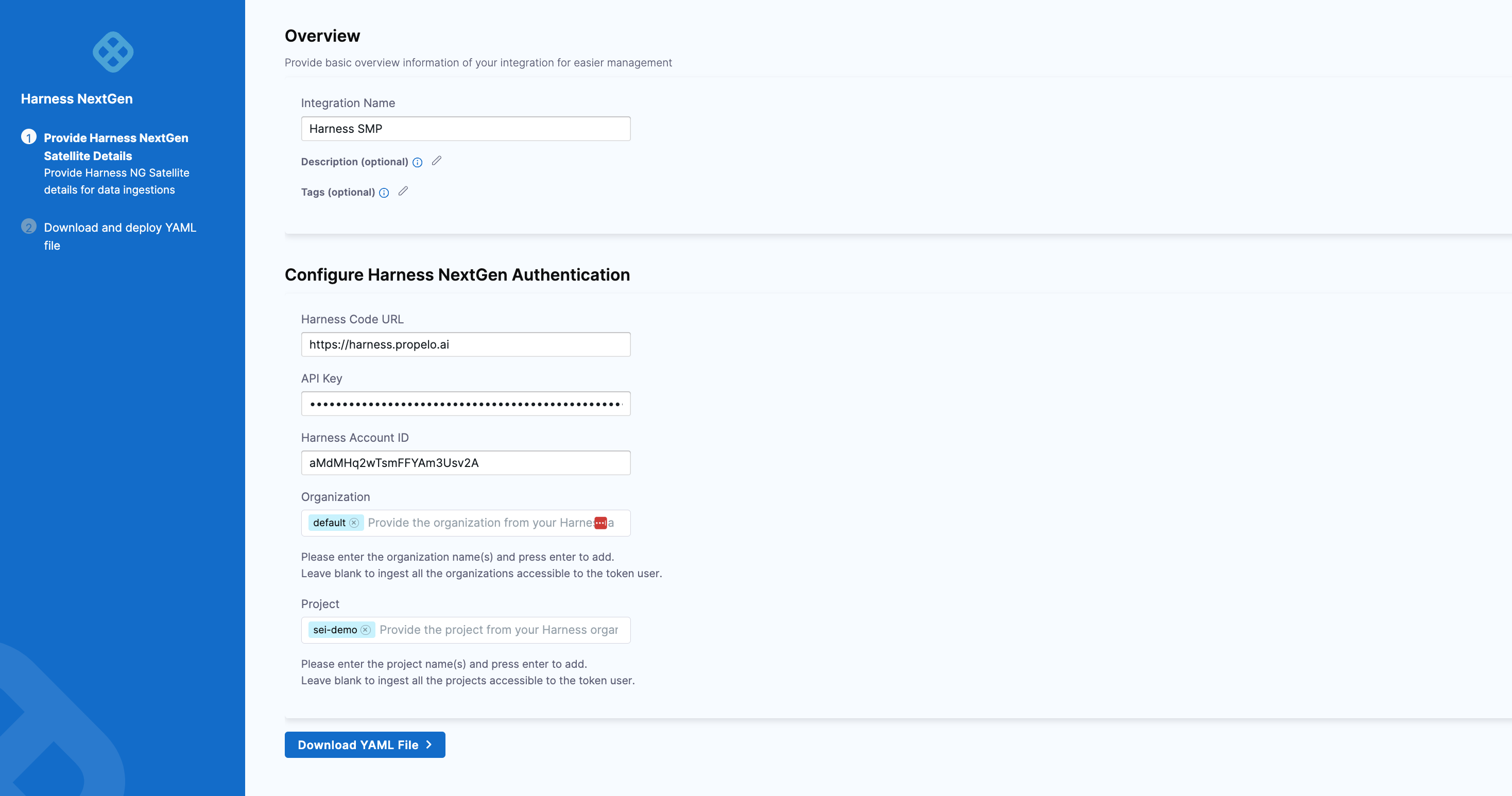Image resolution: width=1512 pixels, height=796 pixels.
Task: Click the red password manager icon in Organization field
Action: (x=600, y=523)
